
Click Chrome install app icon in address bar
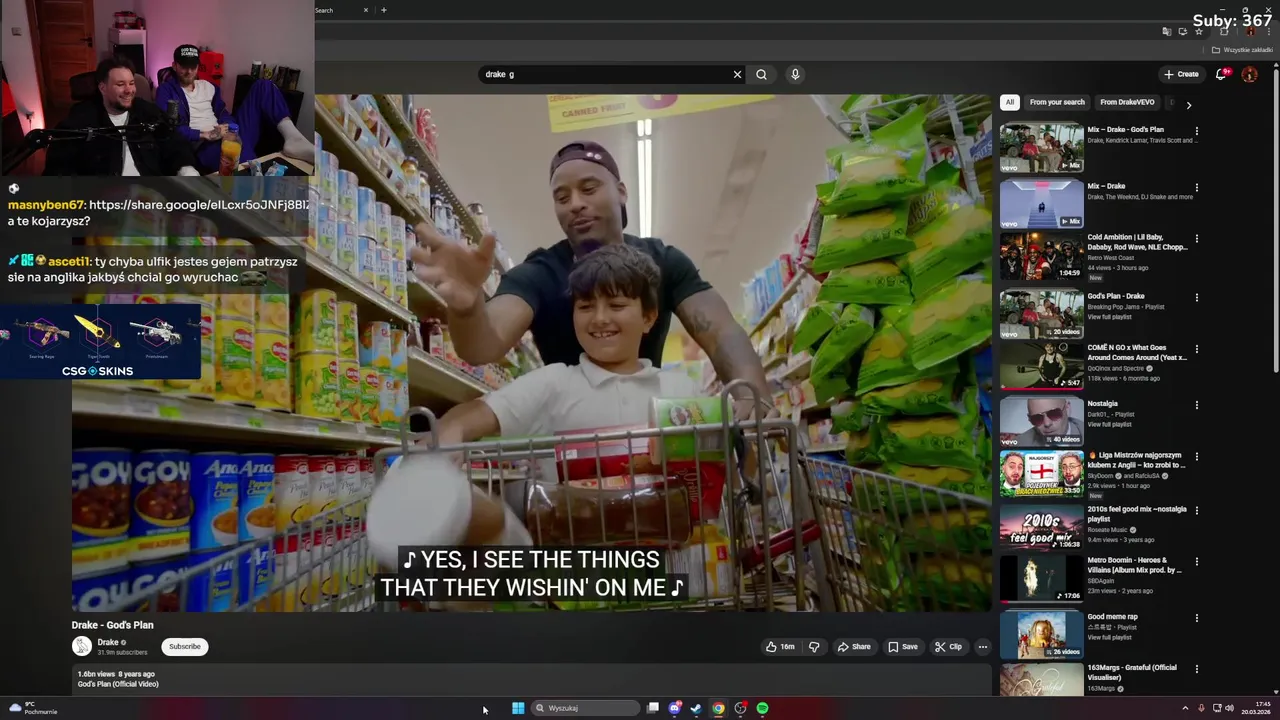(x=1183, y=31)
